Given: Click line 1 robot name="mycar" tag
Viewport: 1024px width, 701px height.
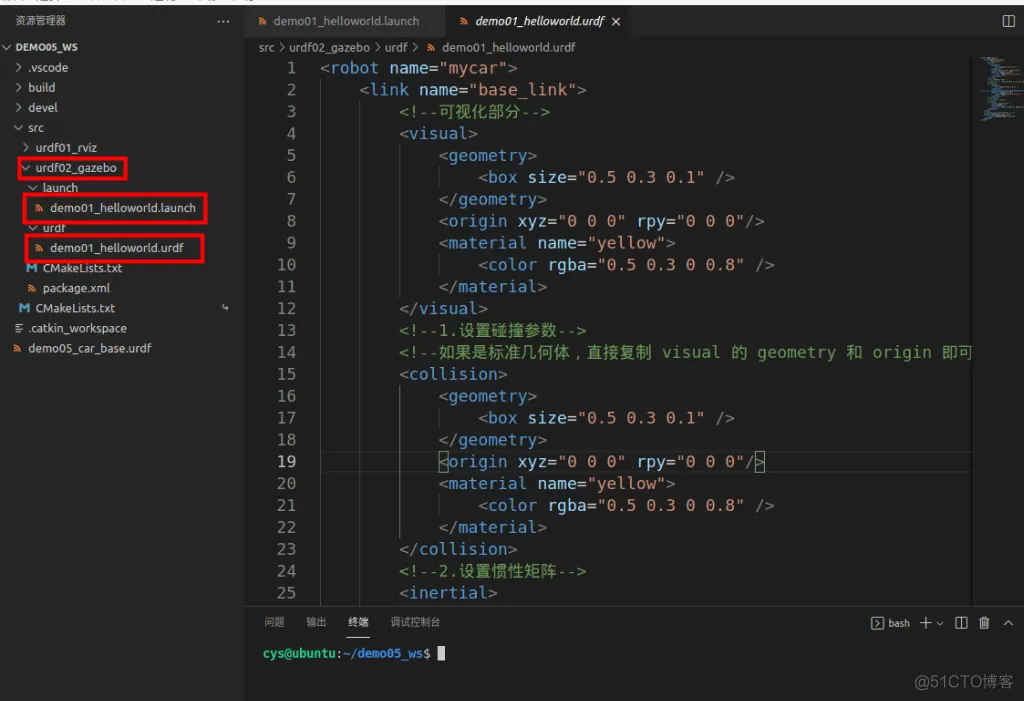Looking at the screenshot, I should click(x=419, y=68).
